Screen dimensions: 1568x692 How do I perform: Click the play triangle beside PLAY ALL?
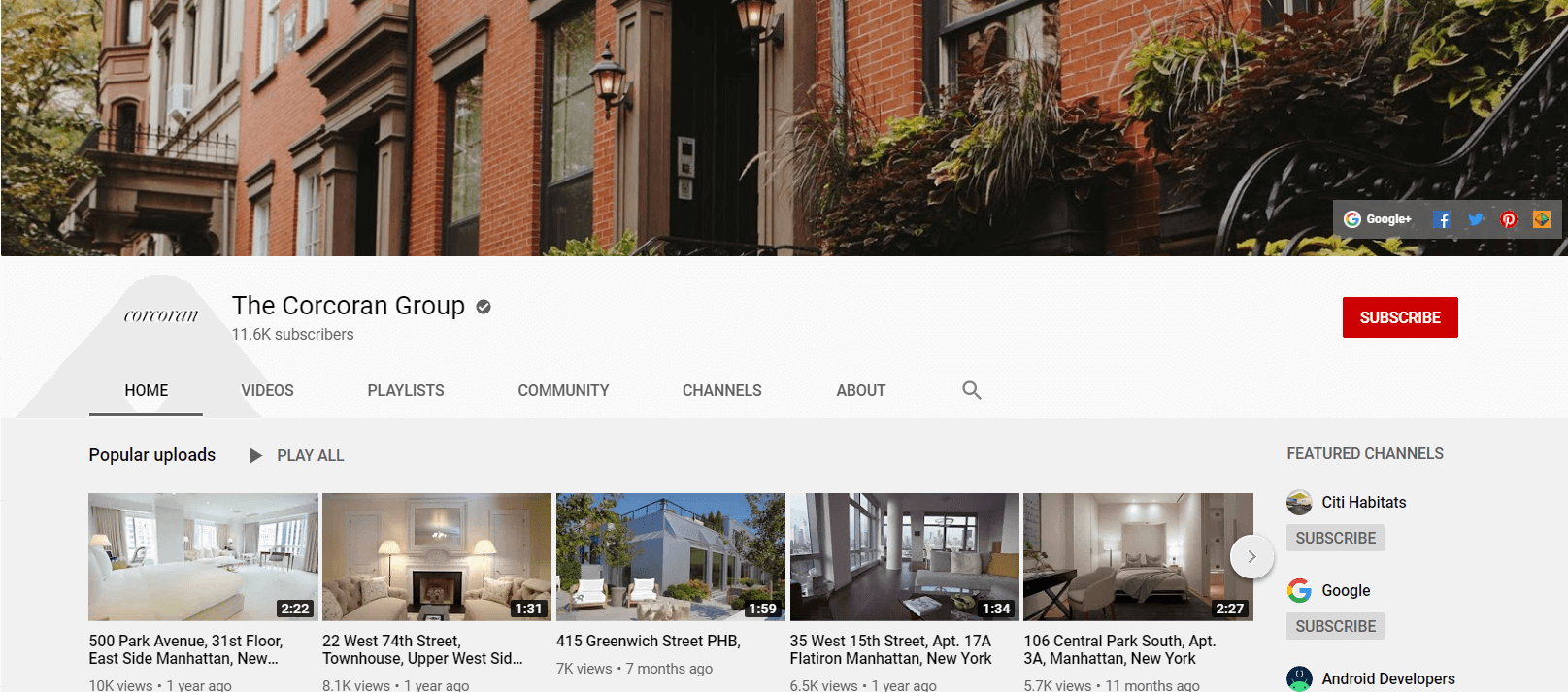(x=256, y=455)
